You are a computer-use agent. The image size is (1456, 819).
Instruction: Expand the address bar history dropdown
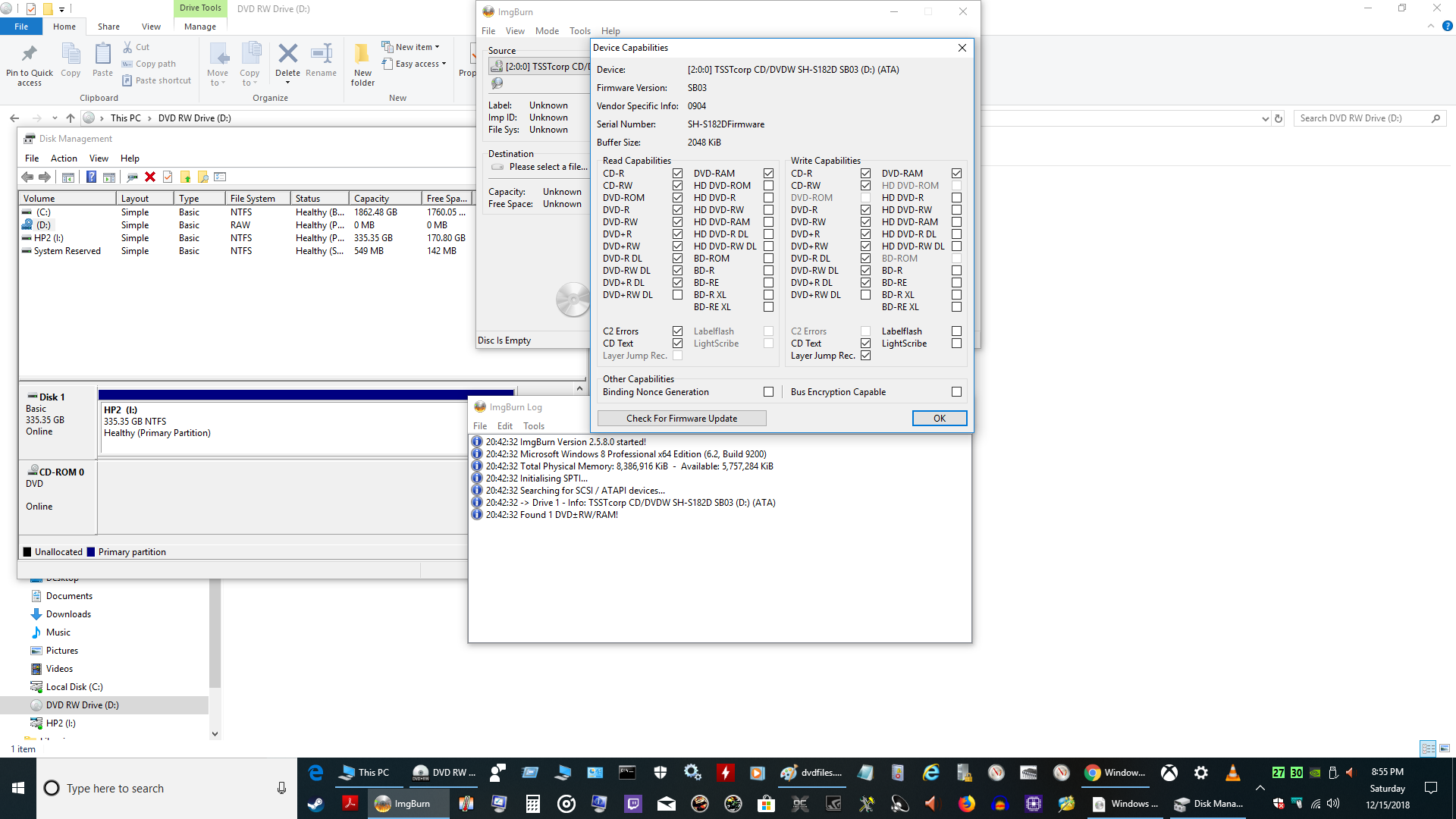(x=1265, y=118)
